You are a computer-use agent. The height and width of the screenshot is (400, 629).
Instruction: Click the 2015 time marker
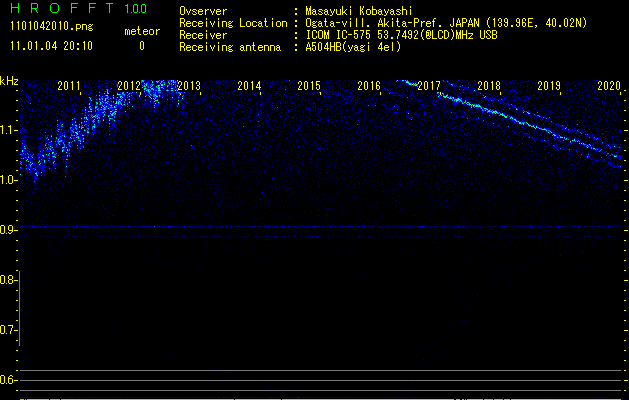[309, 85]
